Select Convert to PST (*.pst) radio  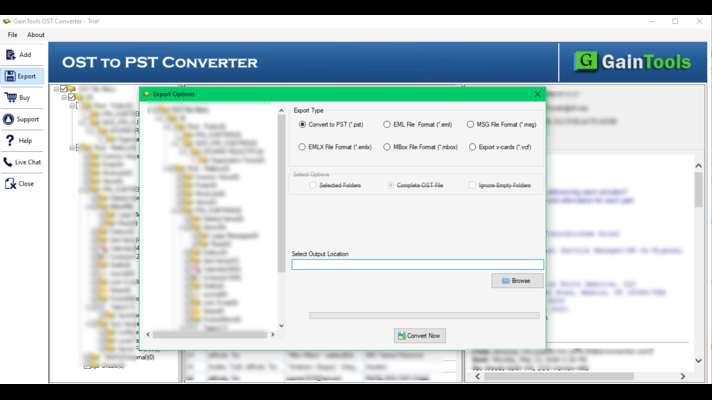[302, 124]
